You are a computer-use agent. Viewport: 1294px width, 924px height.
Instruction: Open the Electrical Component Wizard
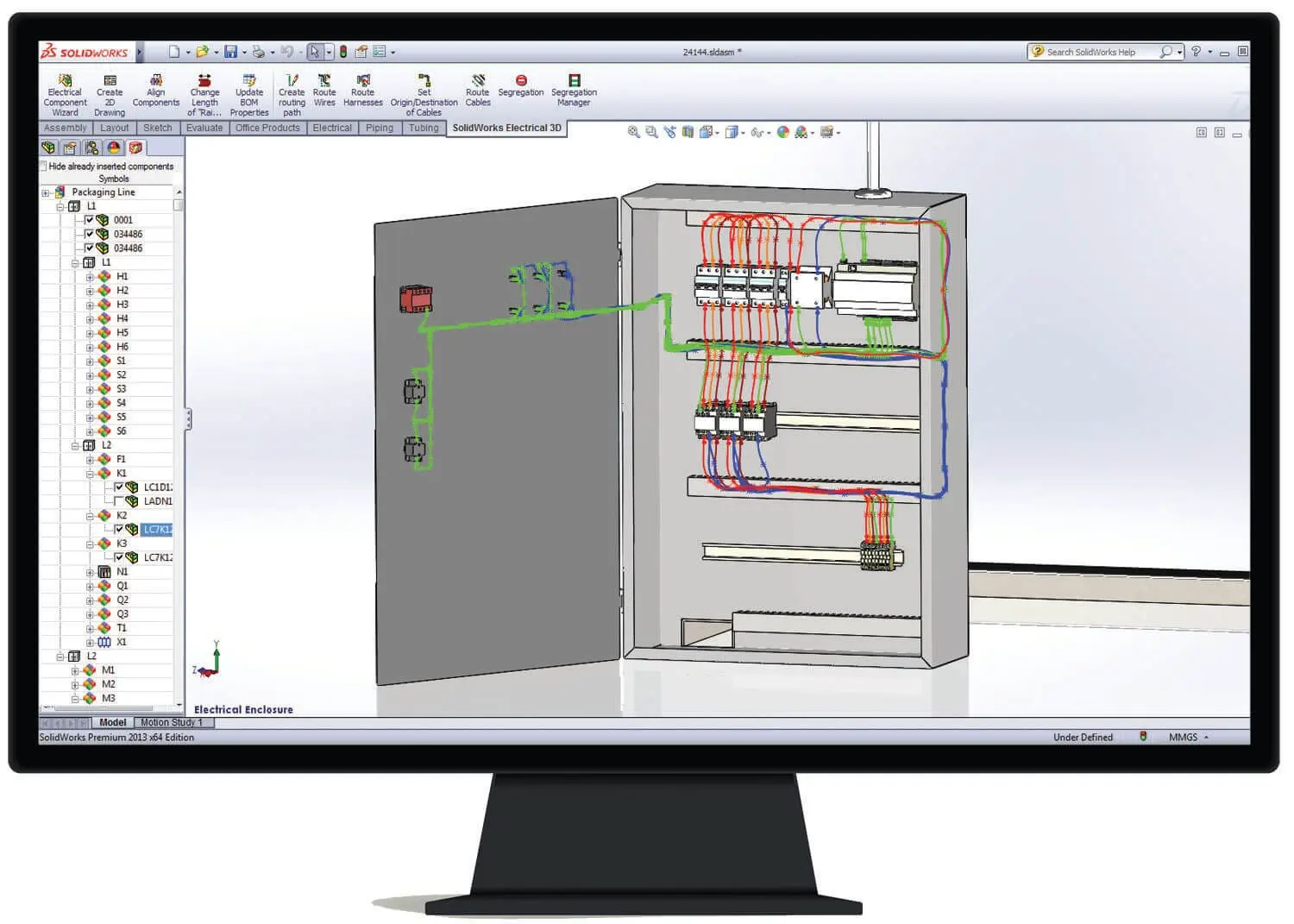(65, 95)
